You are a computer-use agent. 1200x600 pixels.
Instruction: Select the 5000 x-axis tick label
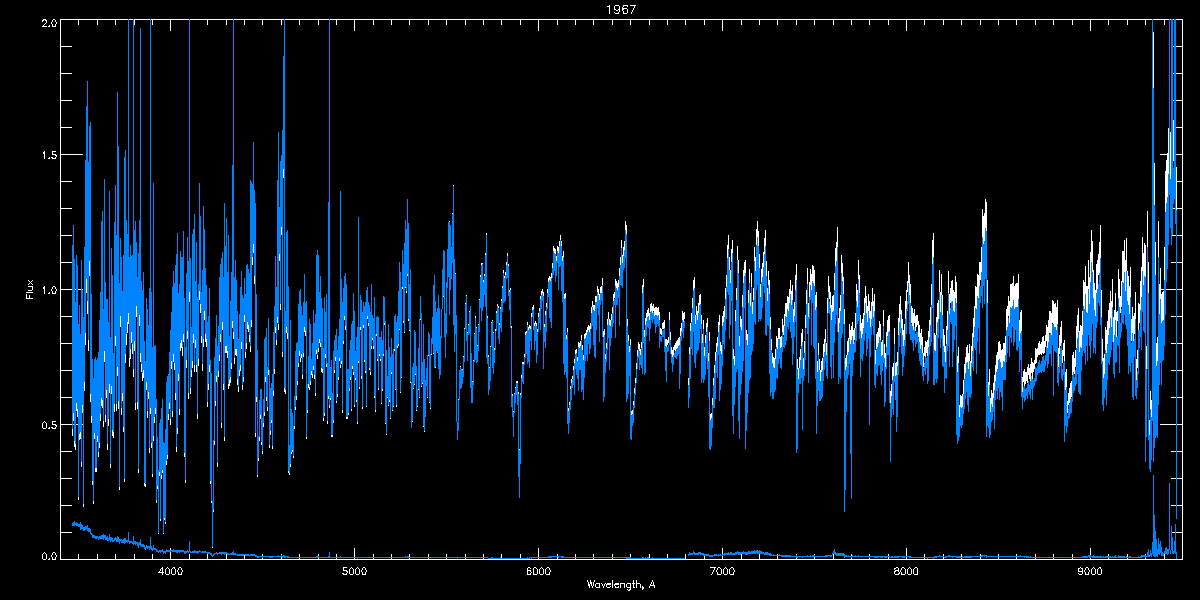click(354, 572)
